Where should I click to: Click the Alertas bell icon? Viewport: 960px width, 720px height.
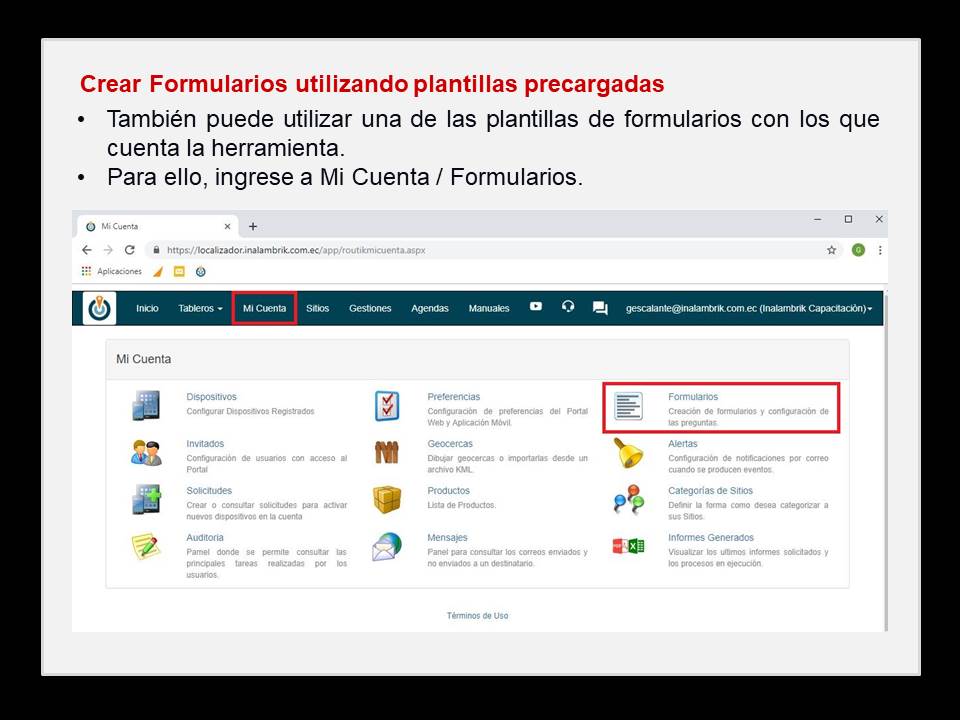click(x=628, y=453)
